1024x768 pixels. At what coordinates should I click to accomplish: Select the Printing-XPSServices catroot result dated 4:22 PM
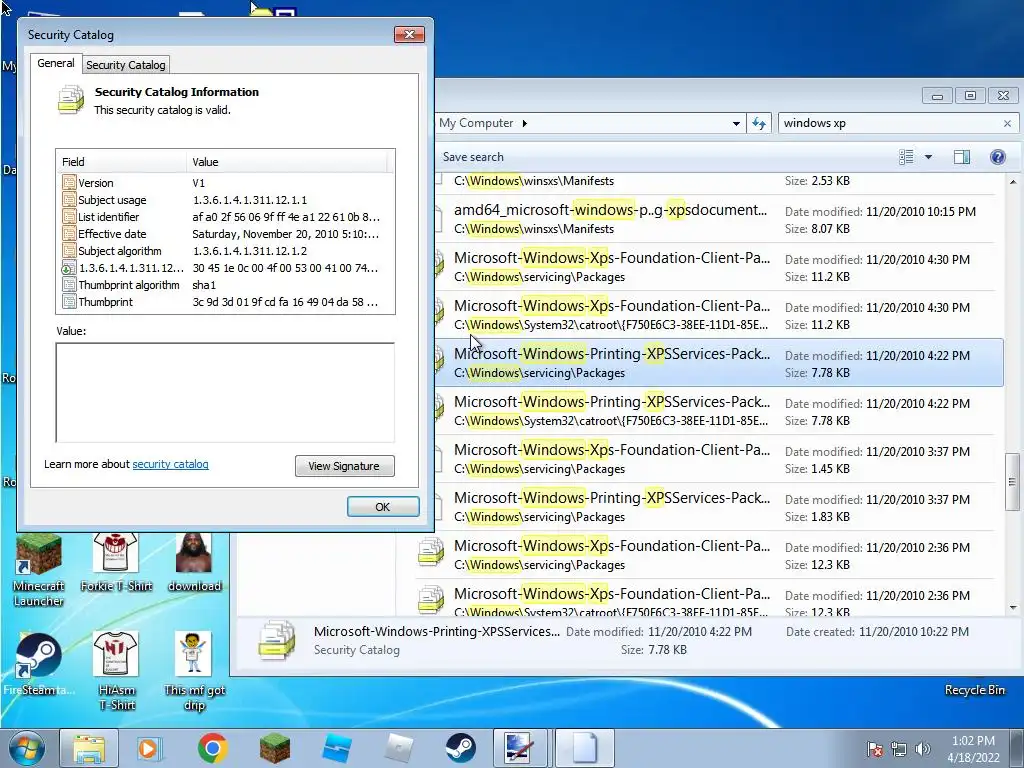coord(718,411)
